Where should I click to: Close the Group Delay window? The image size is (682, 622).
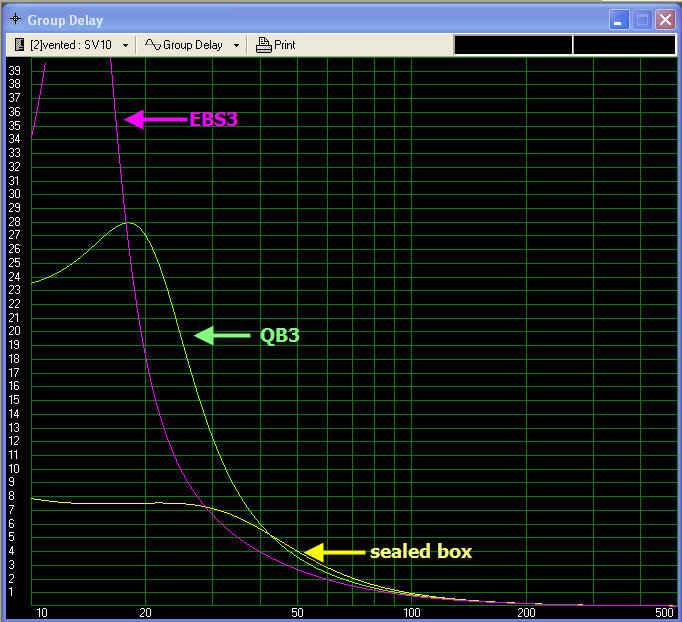point(665,20)
